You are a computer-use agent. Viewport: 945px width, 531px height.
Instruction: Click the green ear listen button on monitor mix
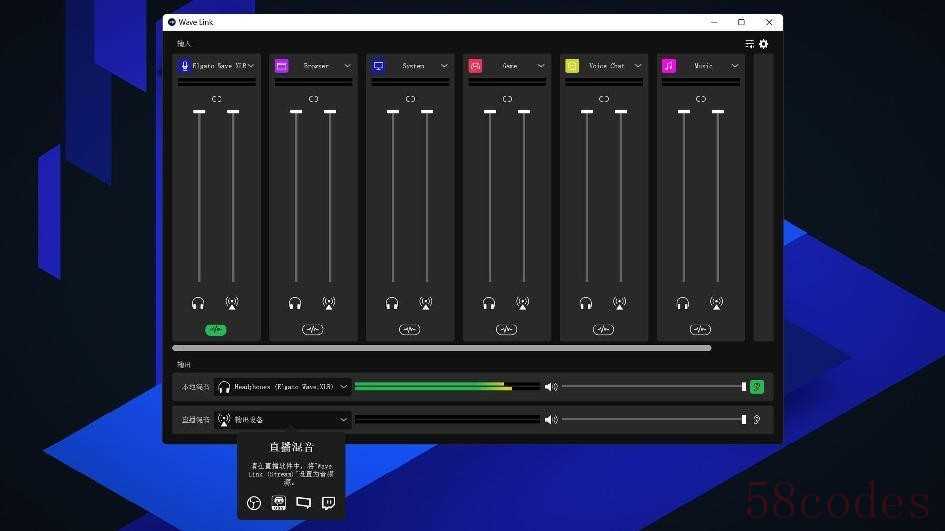757,387
